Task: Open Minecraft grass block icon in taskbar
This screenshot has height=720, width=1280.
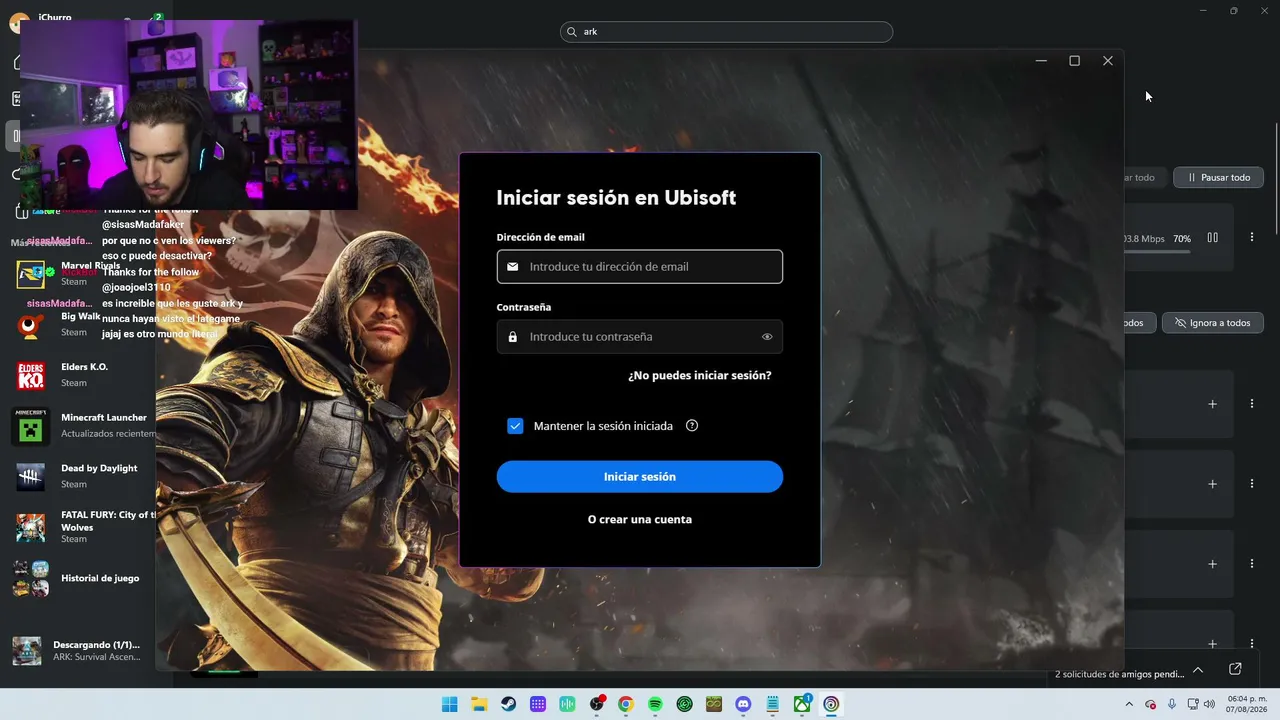Action: 714,704
